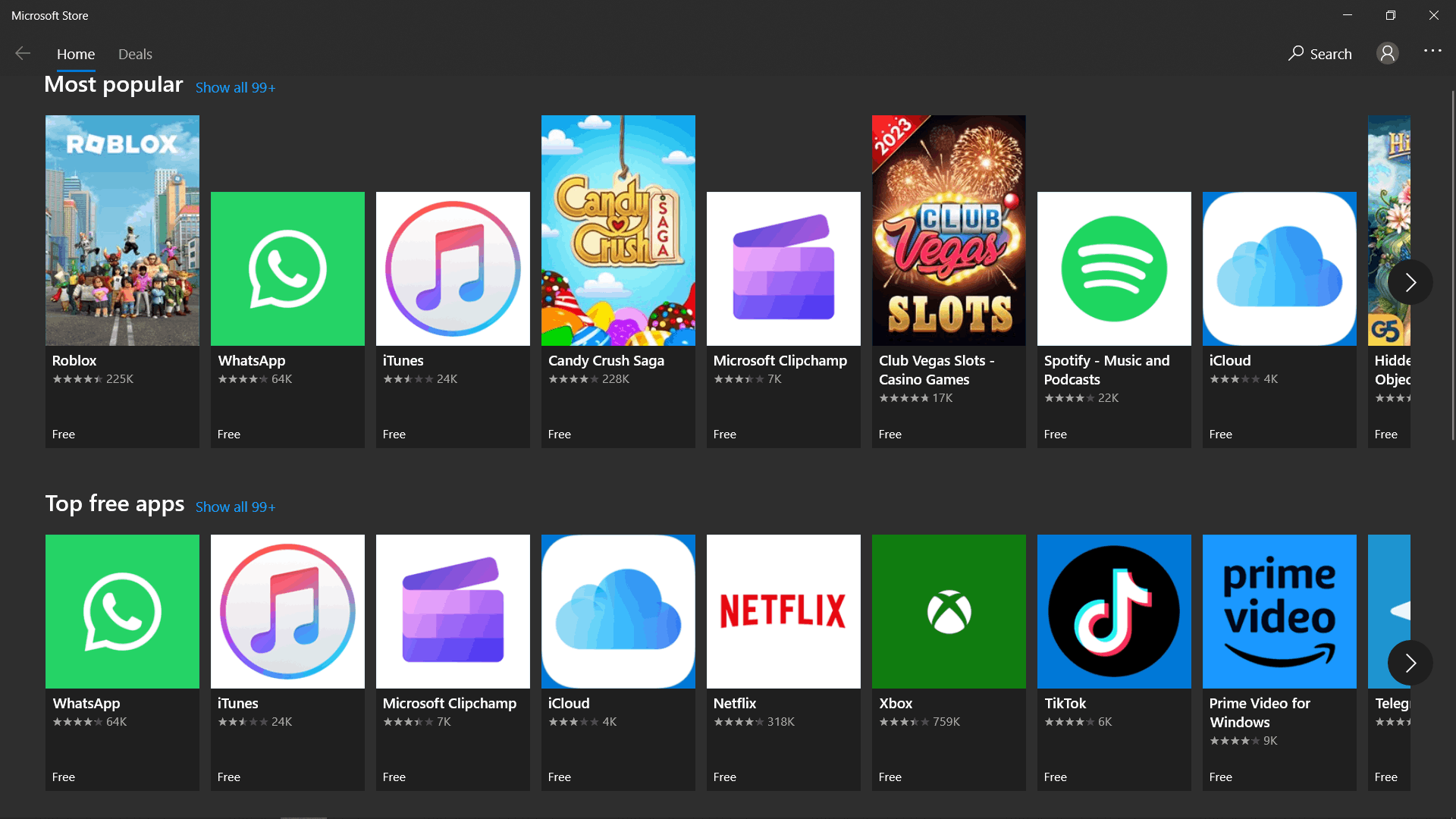Open the TikTok app page

coord(1114,661)
